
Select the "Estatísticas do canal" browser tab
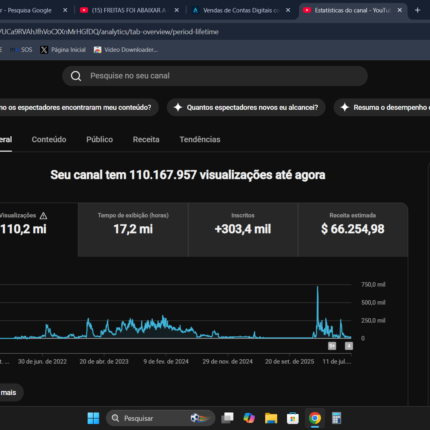point(352,10)
